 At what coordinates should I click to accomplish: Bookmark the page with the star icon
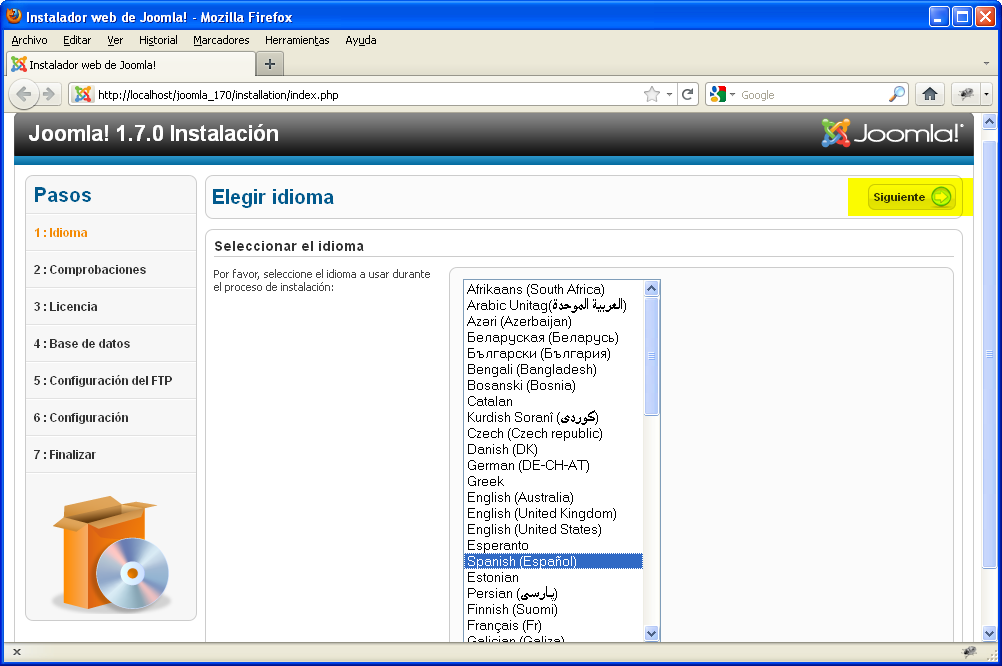click(652, 95)
